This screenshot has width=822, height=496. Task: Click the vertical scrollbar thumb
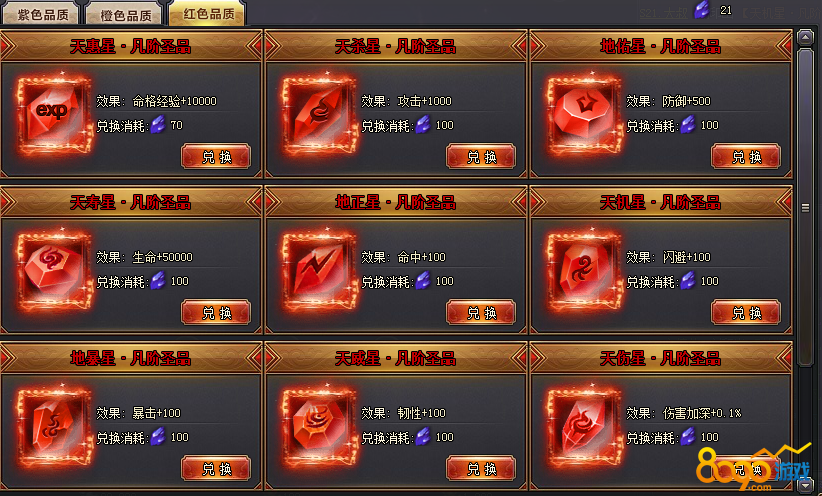(805, 208)
